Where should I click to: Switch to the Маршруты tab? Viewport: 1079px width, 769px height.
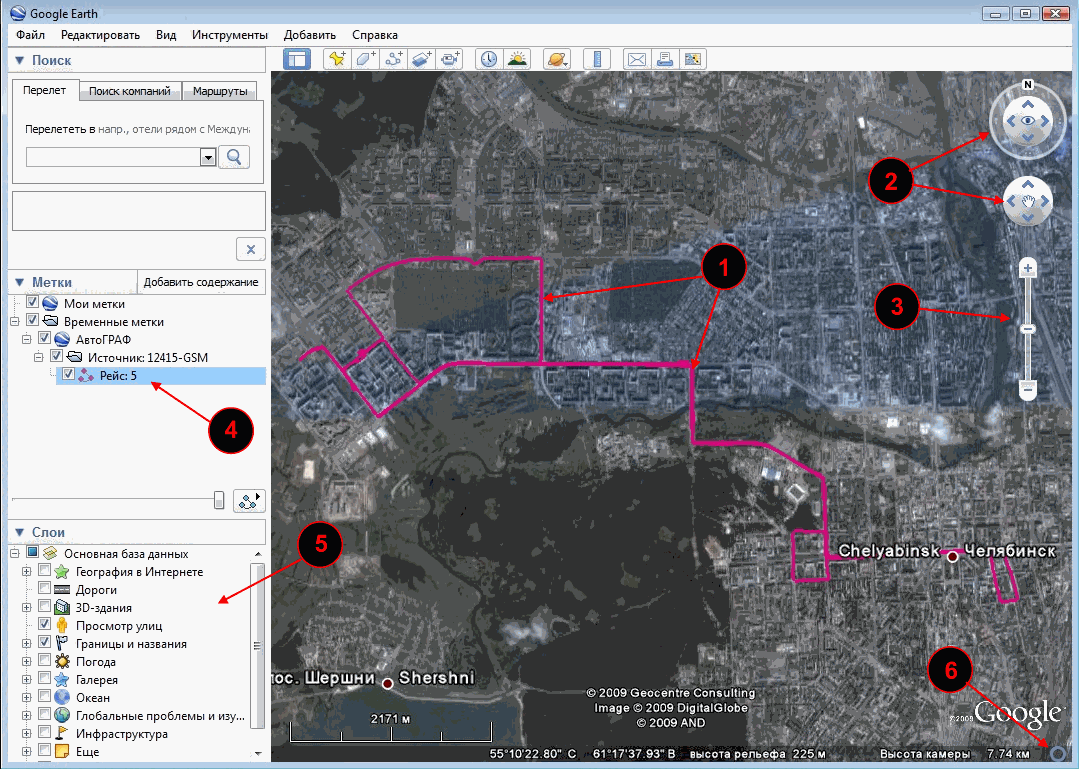point(220,91)
